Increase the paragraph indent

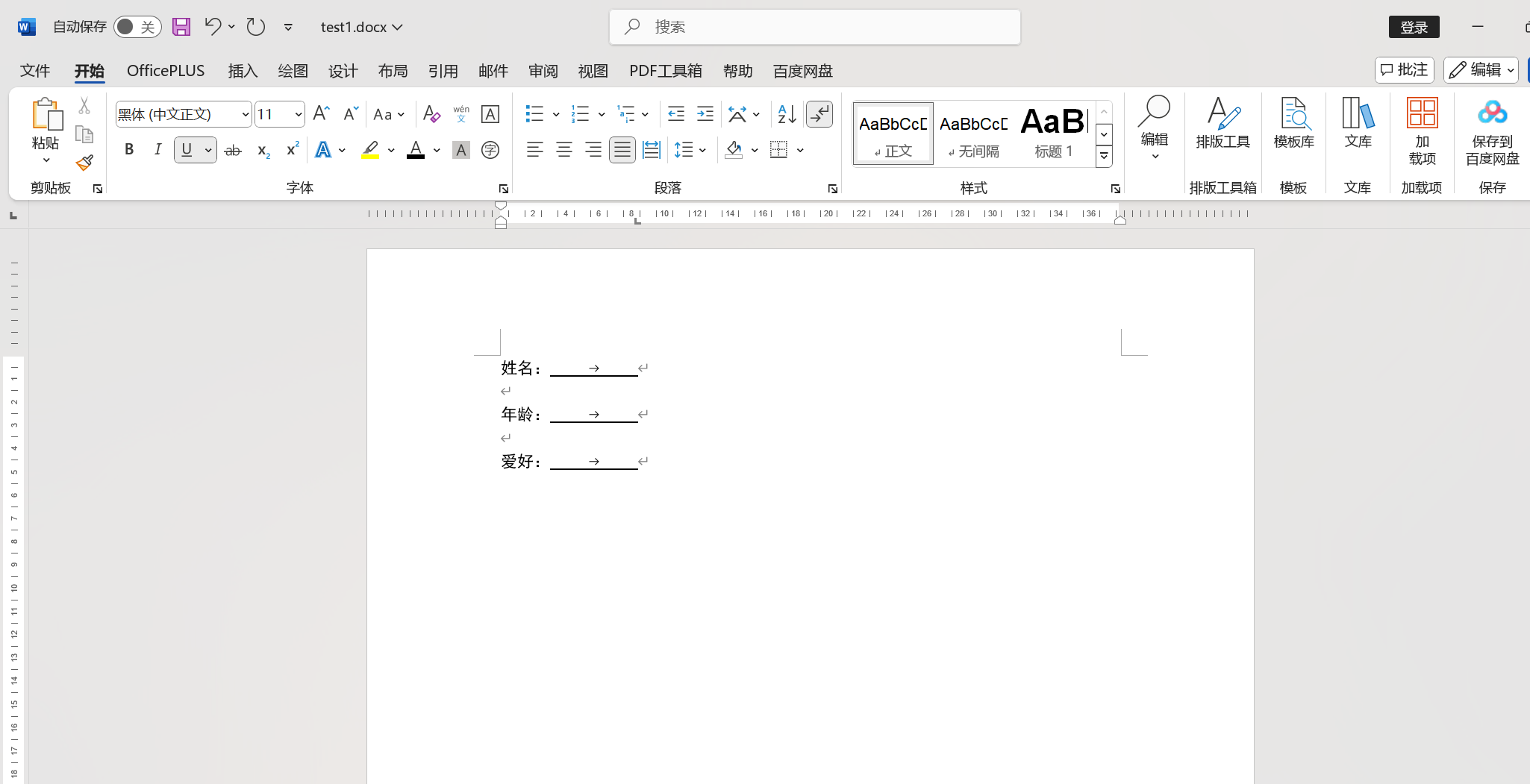[705, 114]
